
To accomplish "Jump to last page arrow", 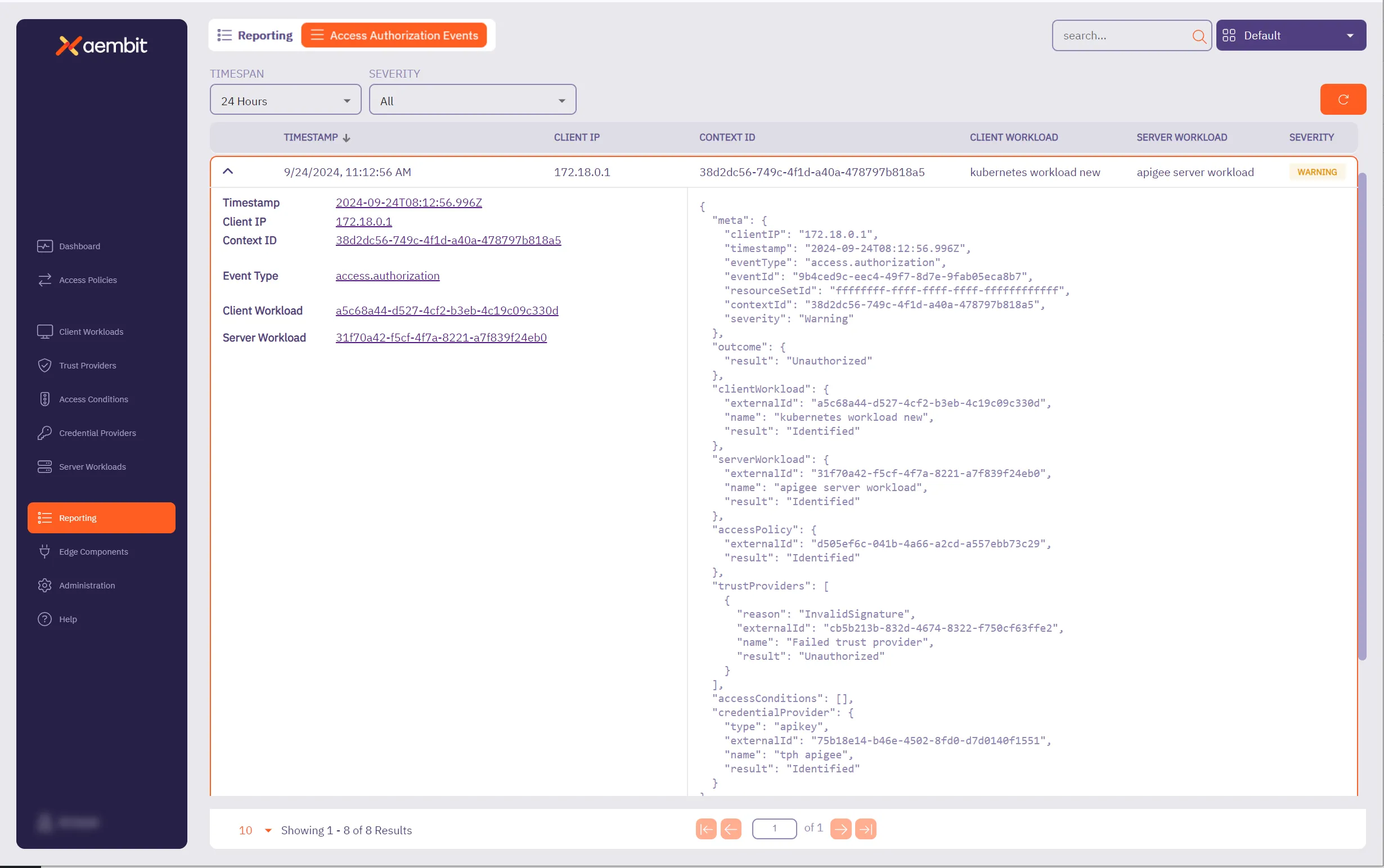I will (x=865, y=829).
